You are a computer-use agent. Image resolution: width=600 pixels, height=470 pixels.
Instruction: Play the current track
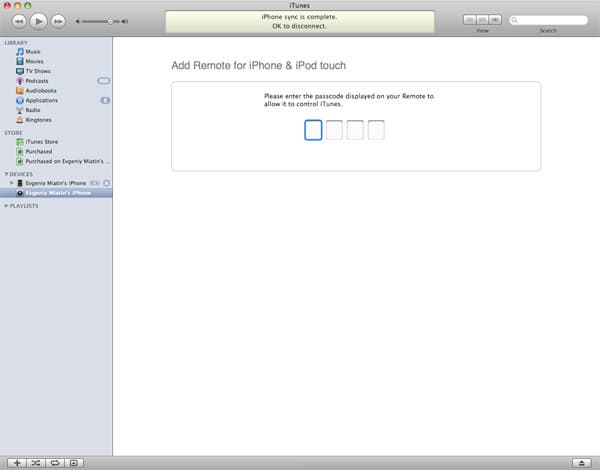point(38,21)
